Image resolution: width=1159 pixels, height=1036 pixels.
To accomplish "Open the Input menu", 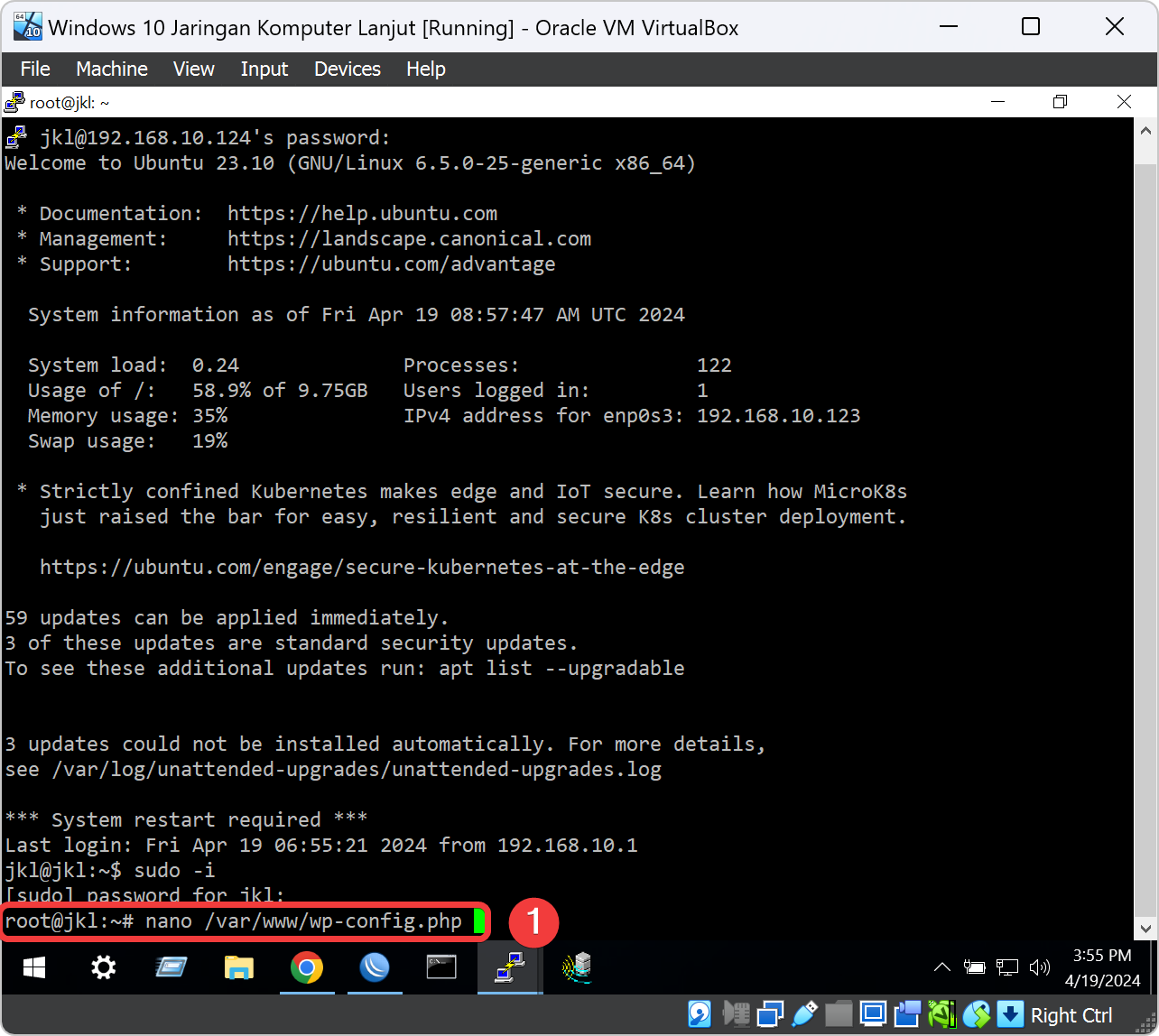I will 264,69.
